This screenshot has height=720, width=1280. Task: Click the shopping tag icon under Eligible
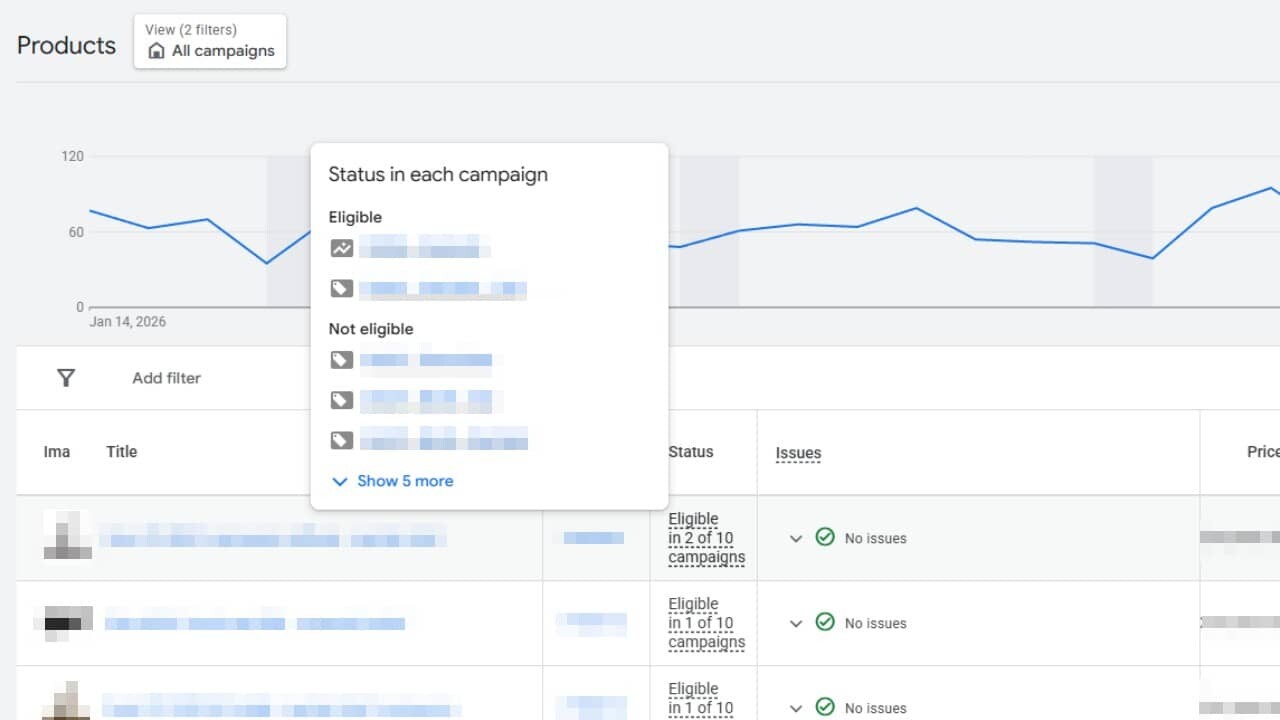point(342,289)
